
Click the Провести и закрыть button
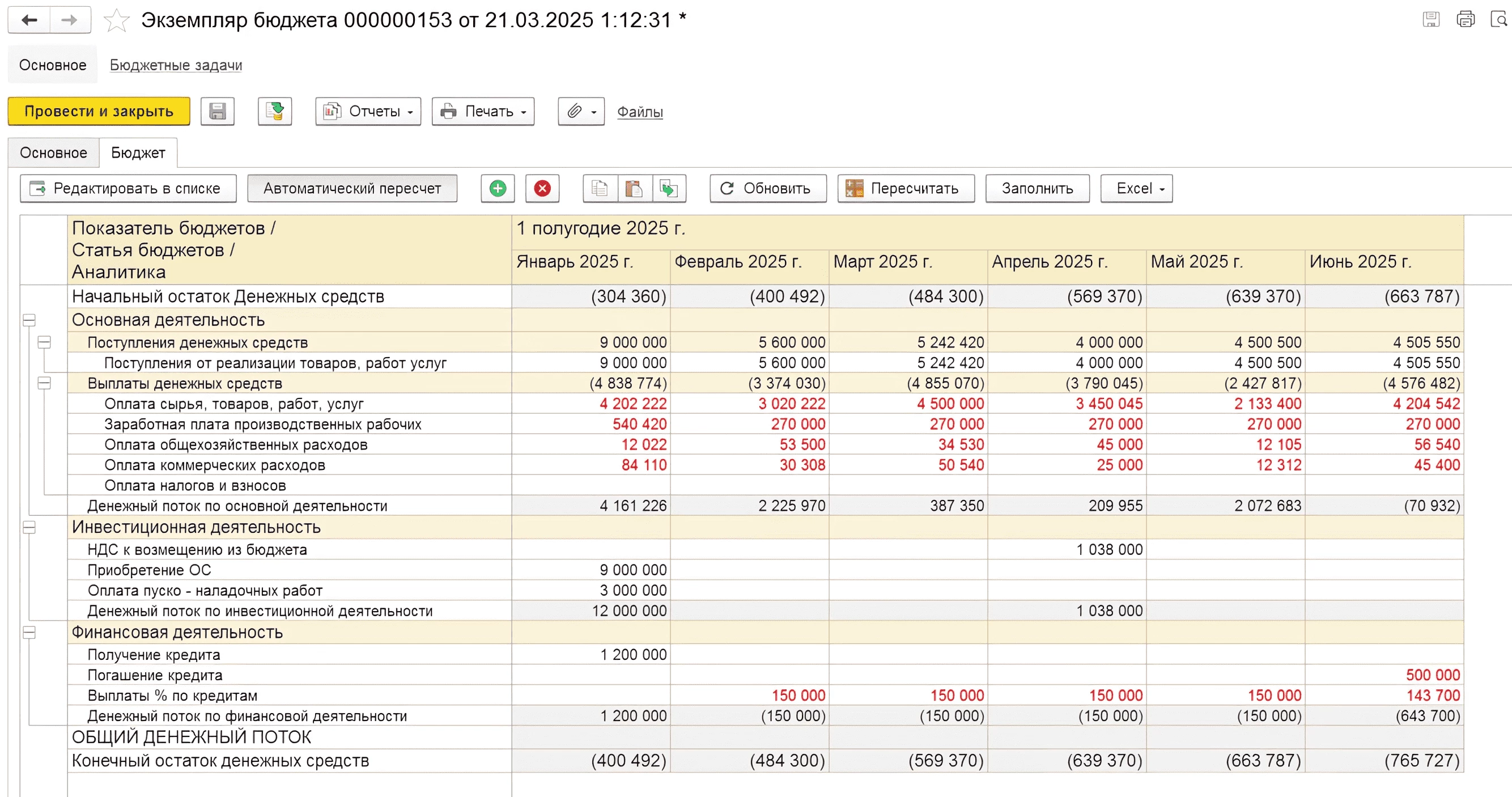pos(99,111)
